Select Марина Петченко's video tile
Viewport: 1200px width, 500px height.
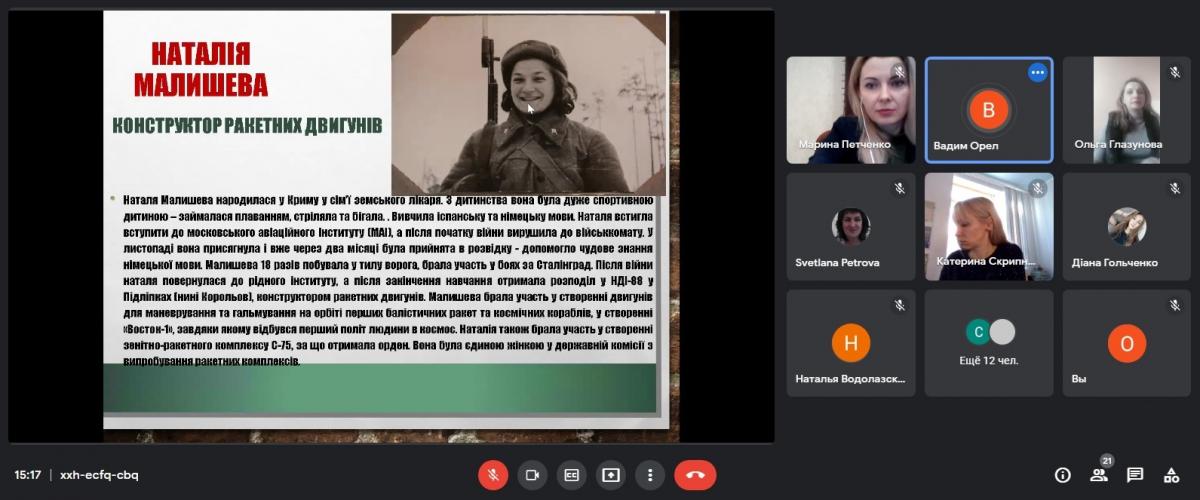(850, 109)
